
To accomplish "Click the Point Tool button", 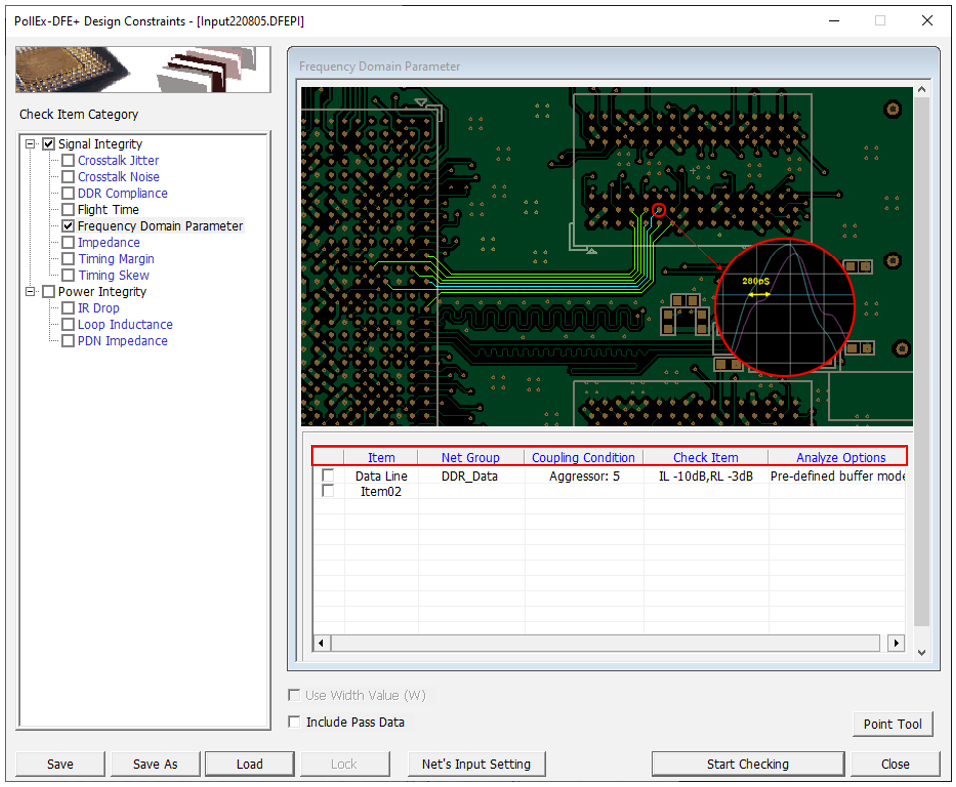I will pos(892,724).
